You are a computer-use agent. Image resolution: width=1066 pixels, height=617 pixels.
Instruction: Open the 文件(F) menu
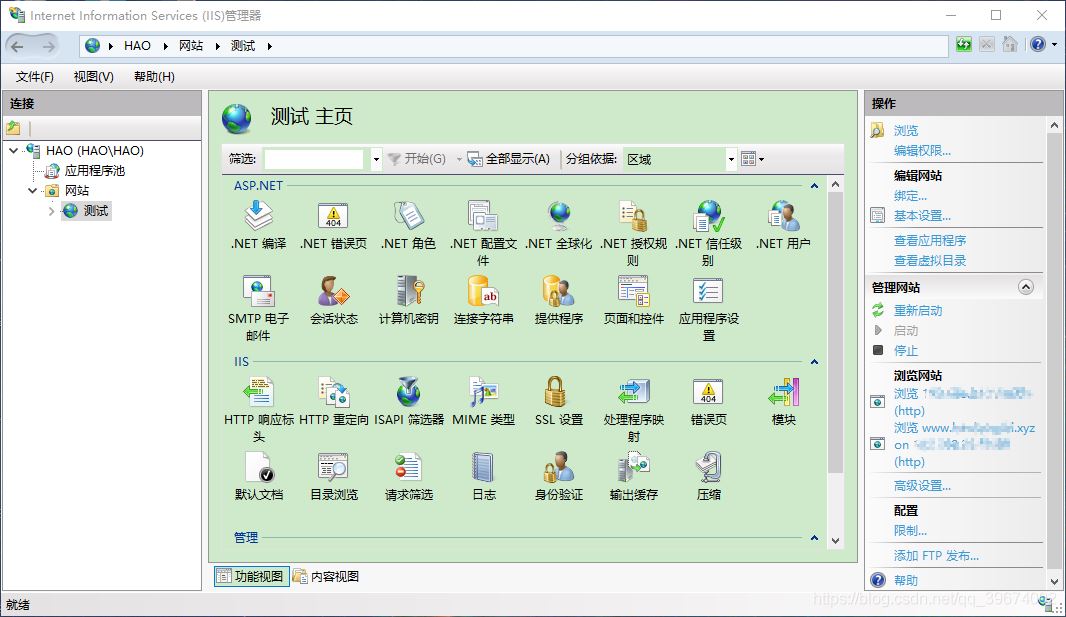pos(35,77)
